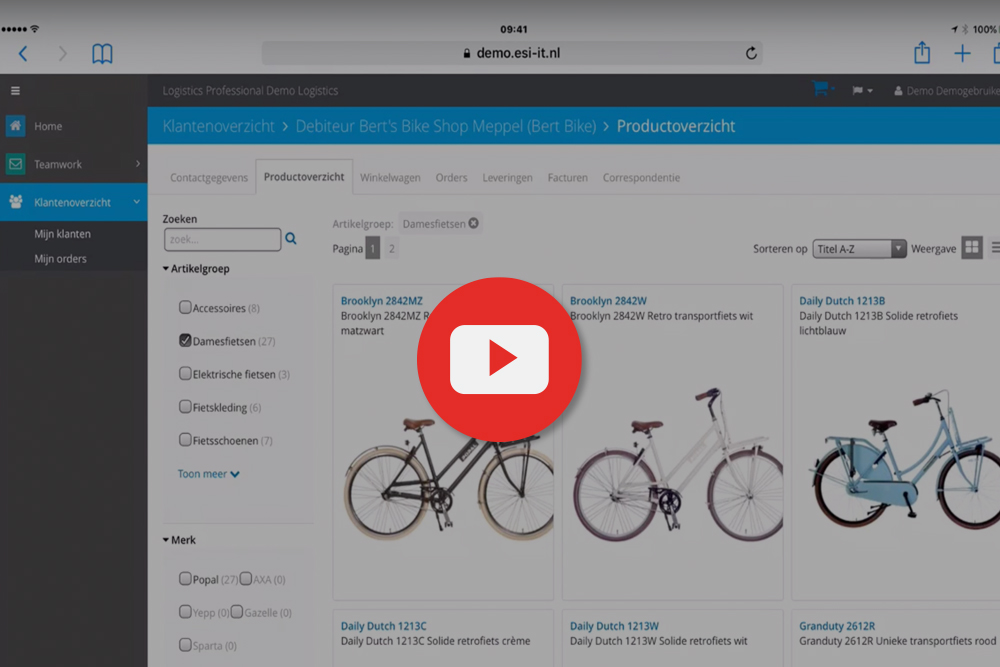Click the Klantenoverzicht breadcrumb link
Viewport: 1000px width, 667px height.
tap(219, 126)
